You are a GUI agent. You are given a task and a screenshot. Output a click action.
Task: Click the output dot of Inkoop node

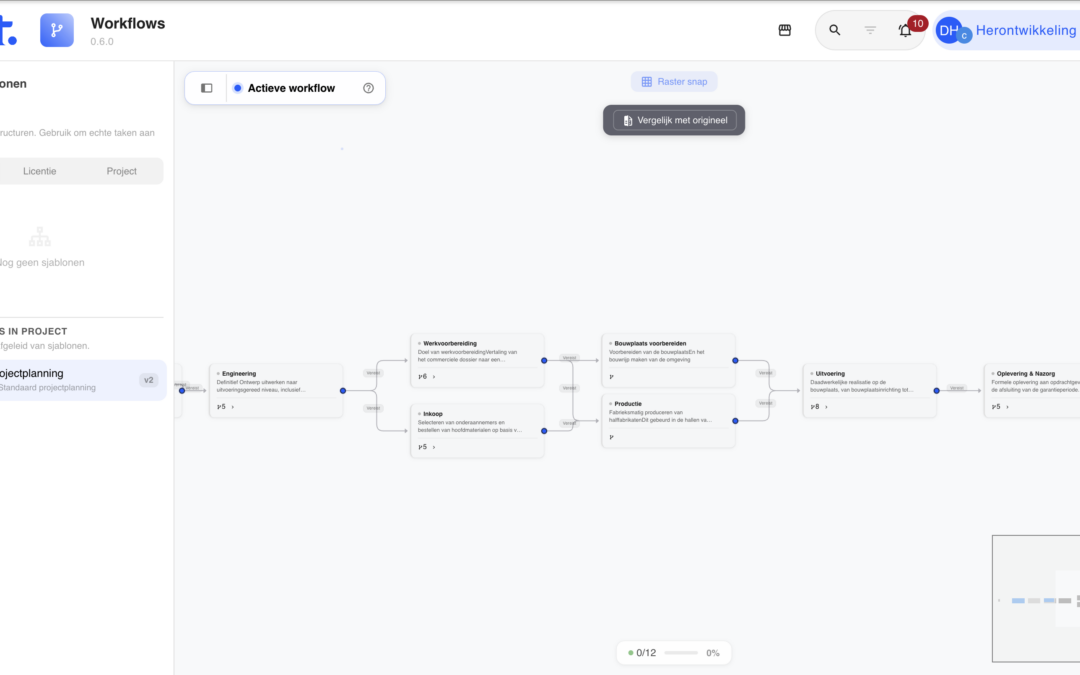coord(544,431)
